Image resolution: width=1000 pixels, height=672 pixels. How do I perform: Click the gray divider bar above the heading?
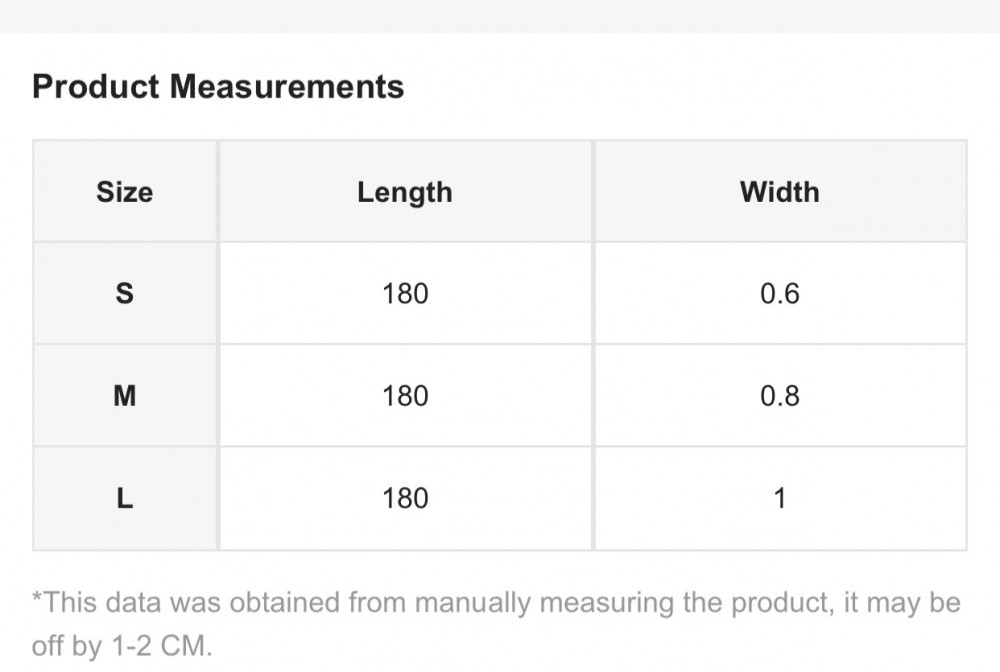coord(500,16)
